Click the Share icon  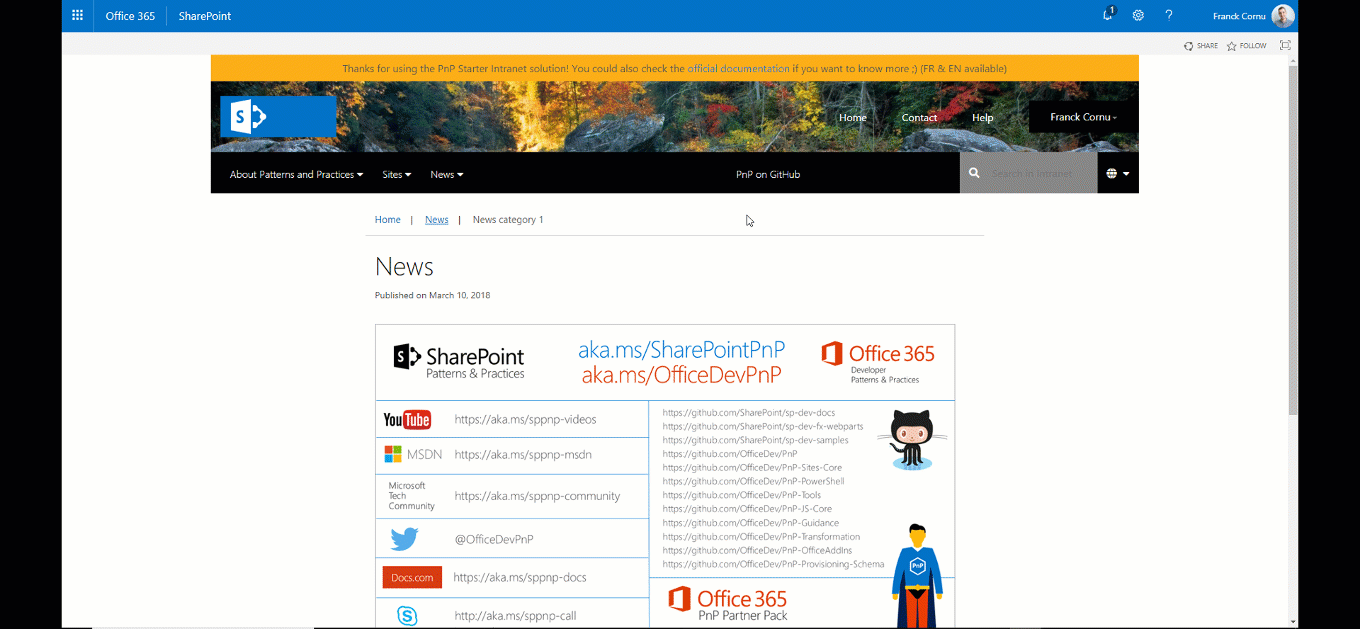[1188, 46]
